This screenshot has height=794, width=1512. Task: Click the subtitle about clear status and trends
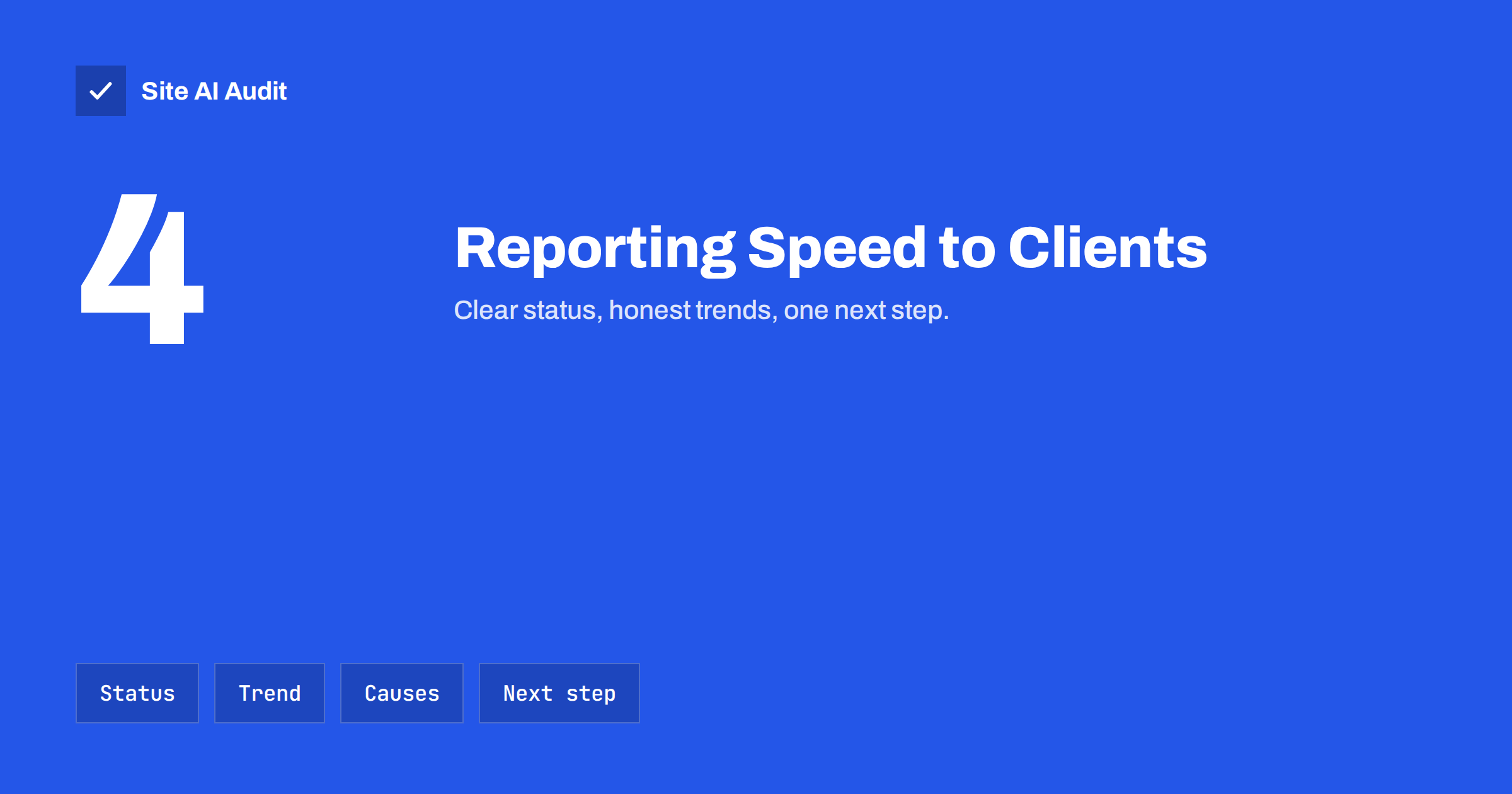(701, 311)
